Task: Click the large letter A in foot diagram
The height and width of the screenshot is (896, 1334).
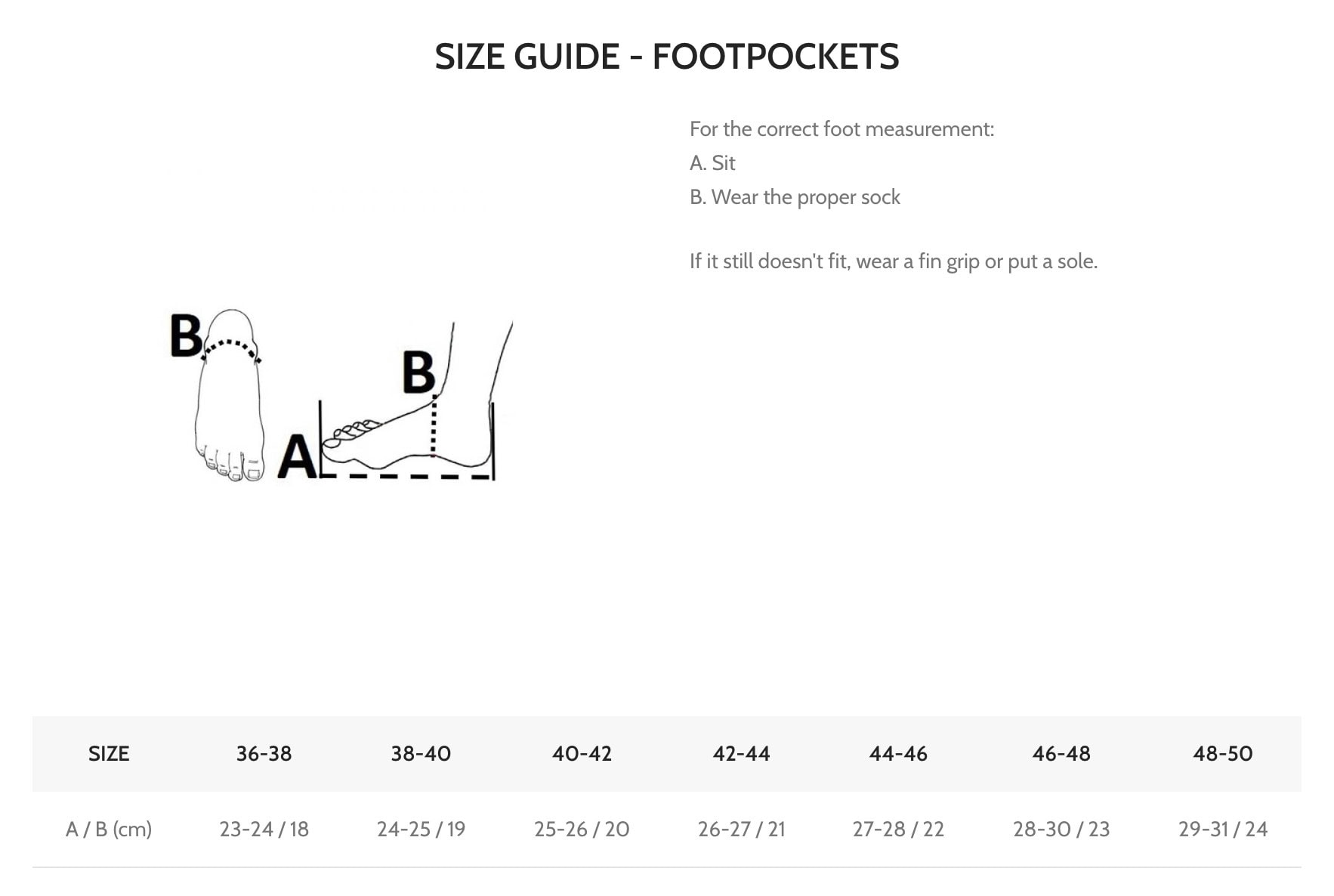Action: [x=297, y=456]
